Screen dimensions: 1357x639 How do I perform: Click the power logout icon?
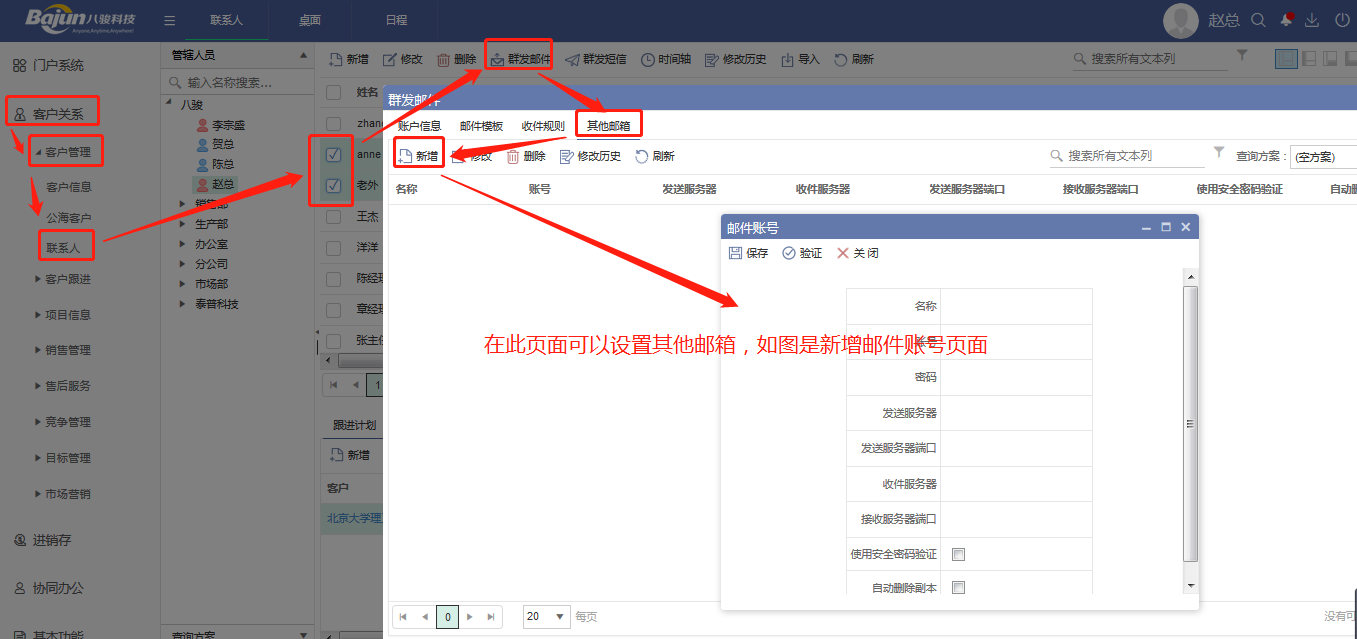tap(1341, 20)
